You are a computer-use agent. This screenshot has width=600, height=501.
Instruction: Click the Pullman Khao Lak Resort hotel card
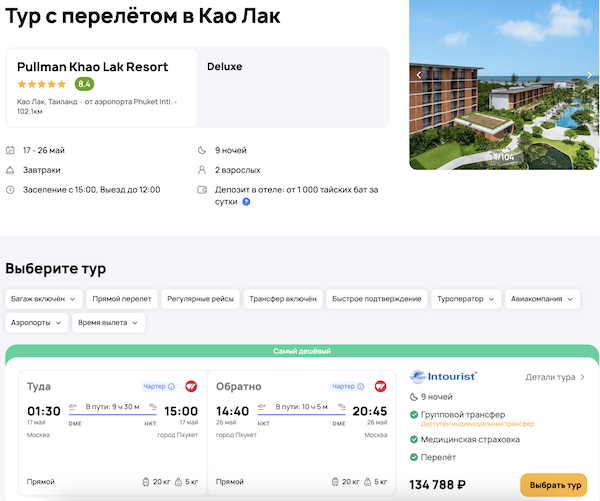[x=102, y=86]
